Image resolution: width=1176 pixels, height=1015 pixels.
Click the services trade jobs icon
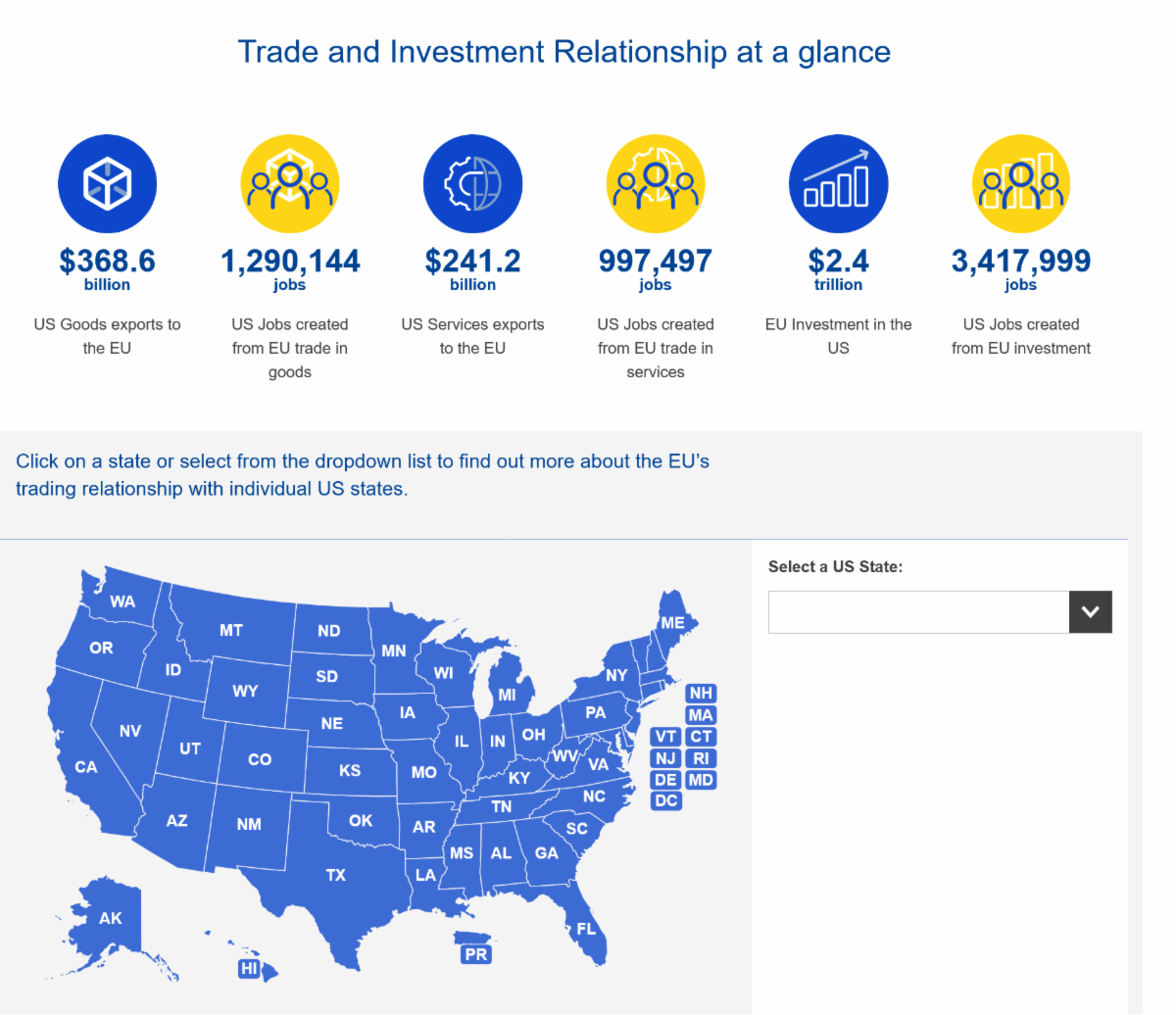(656, 184)
